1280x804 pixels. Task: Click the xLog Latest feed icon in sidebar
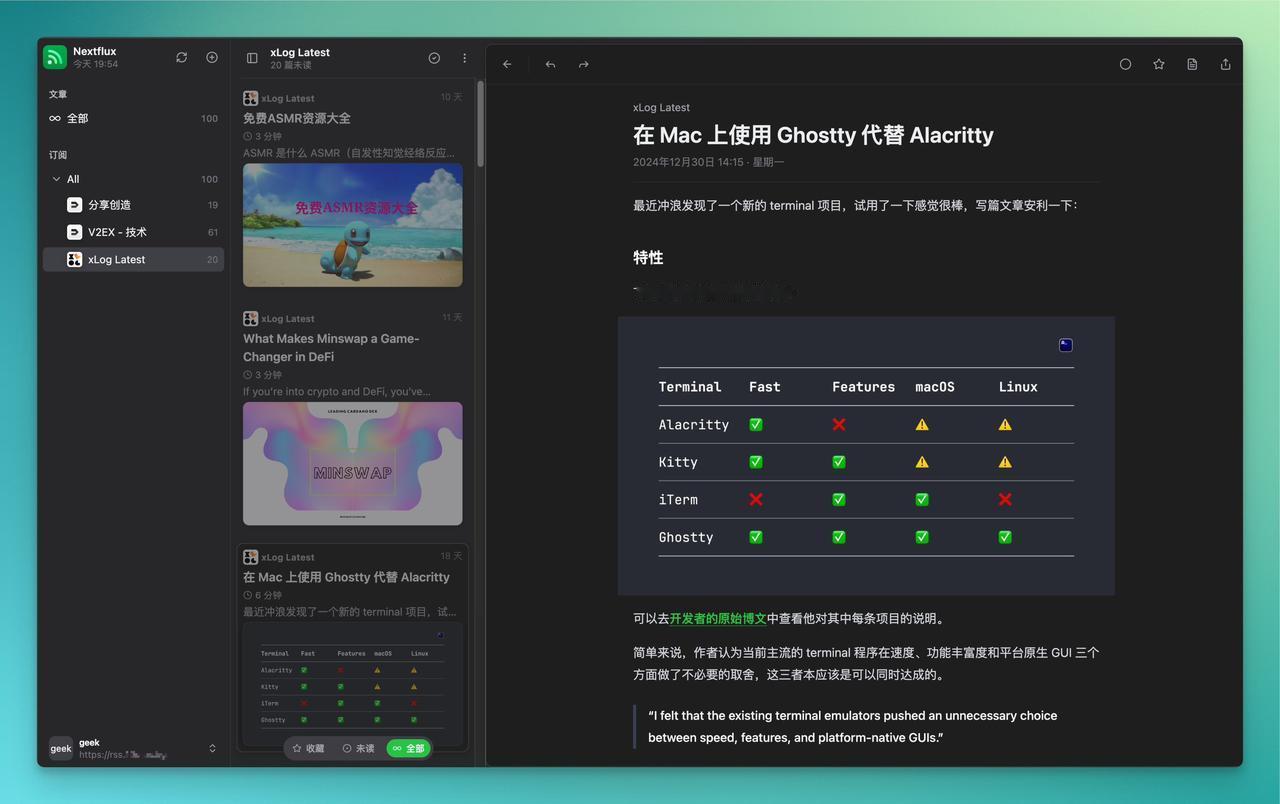click(x=74, y=259)
